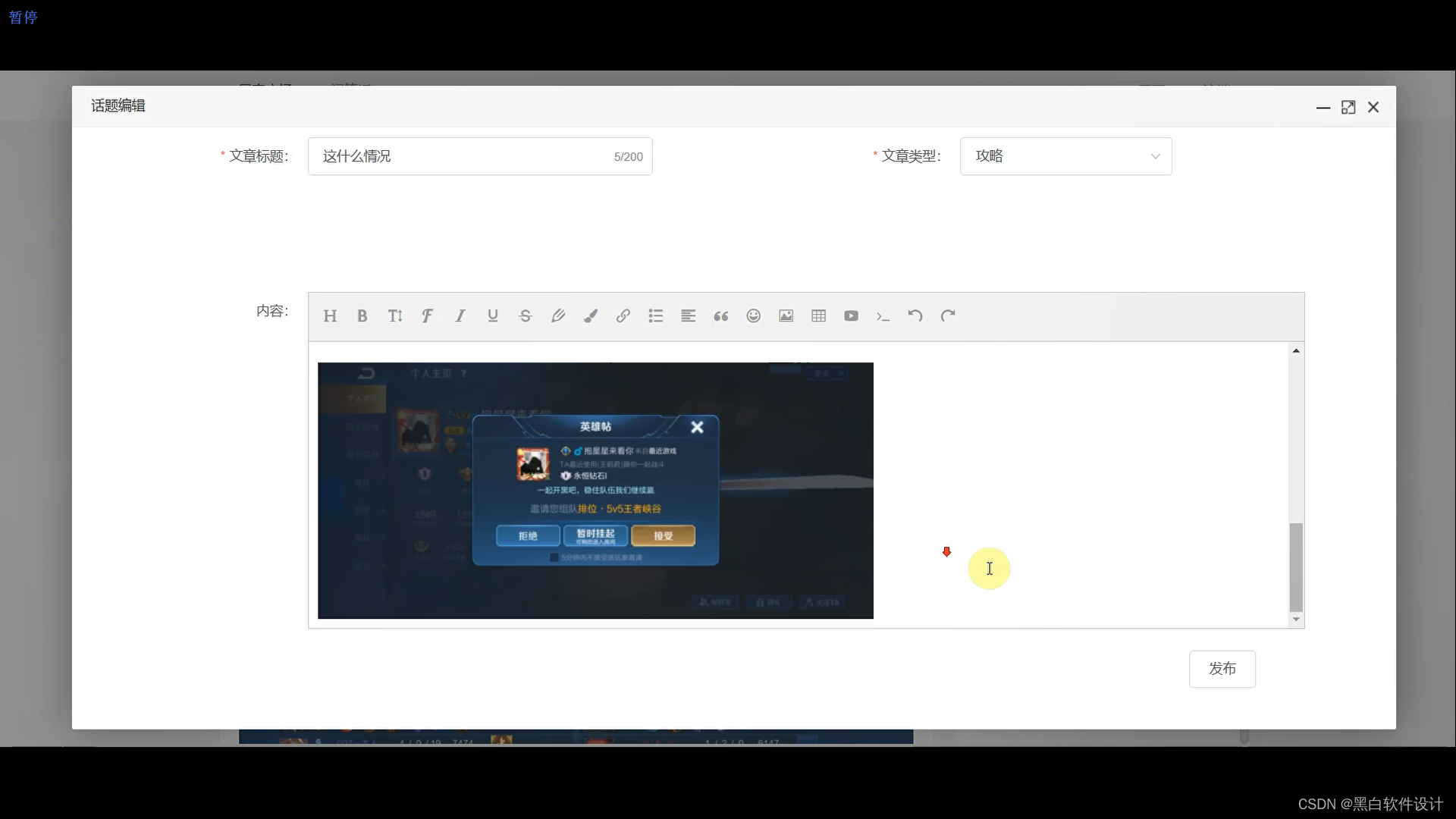1456x819 pixels.
Task: Open the heading style tool
Action: [x=330, y=316]
